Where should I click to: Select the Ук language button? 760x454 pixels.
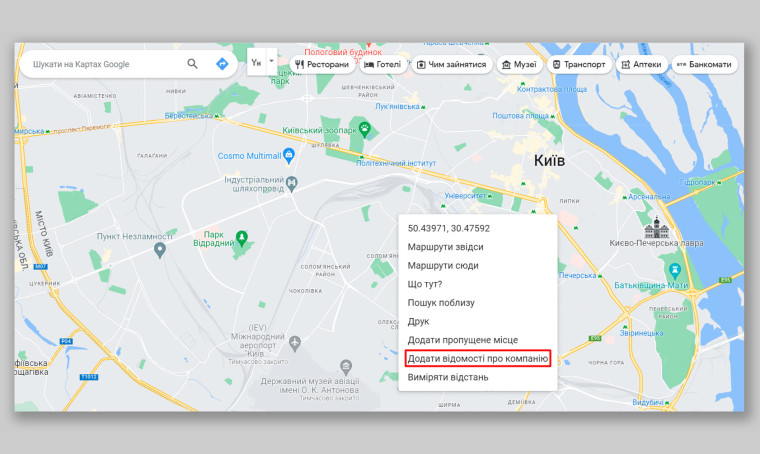(x=256, y=62)
